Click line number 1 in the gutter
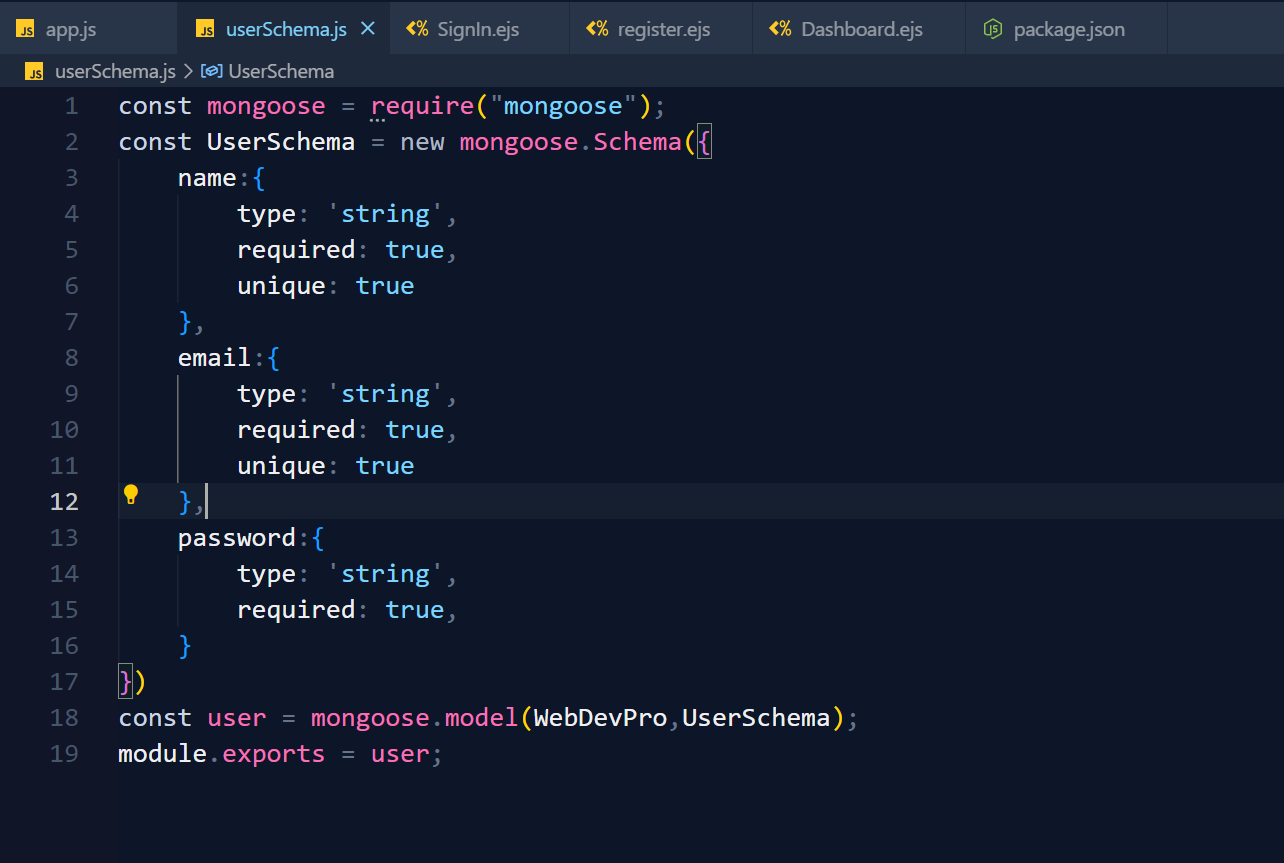Image resolution: width=1284 pixels, height=863 pixels. tap(71, 106)
